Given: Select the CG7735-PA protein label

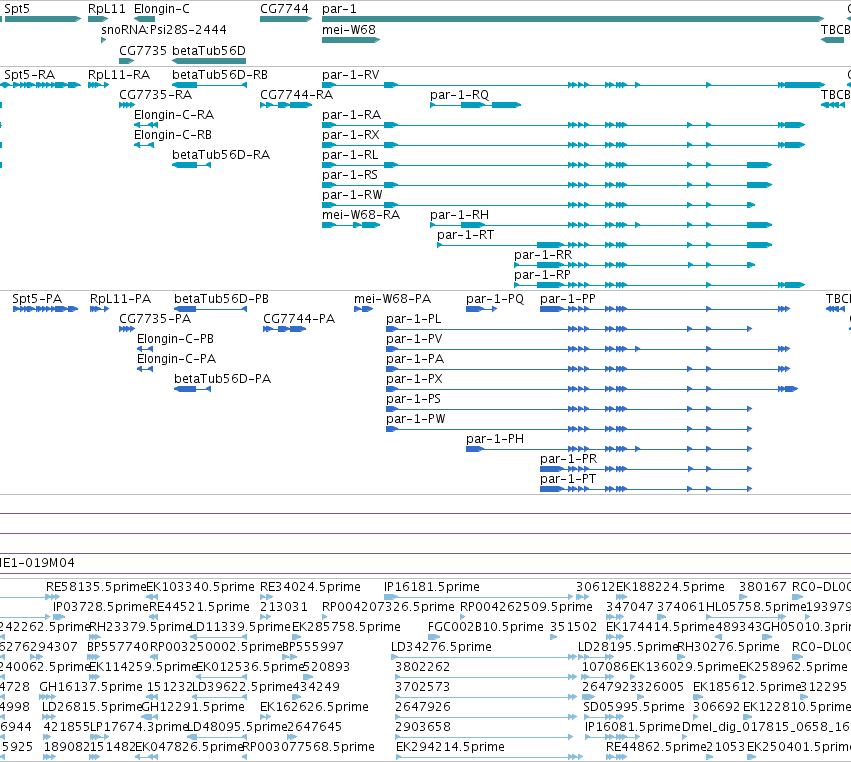Looking at the screenshot, I should (x=155, y=319).
